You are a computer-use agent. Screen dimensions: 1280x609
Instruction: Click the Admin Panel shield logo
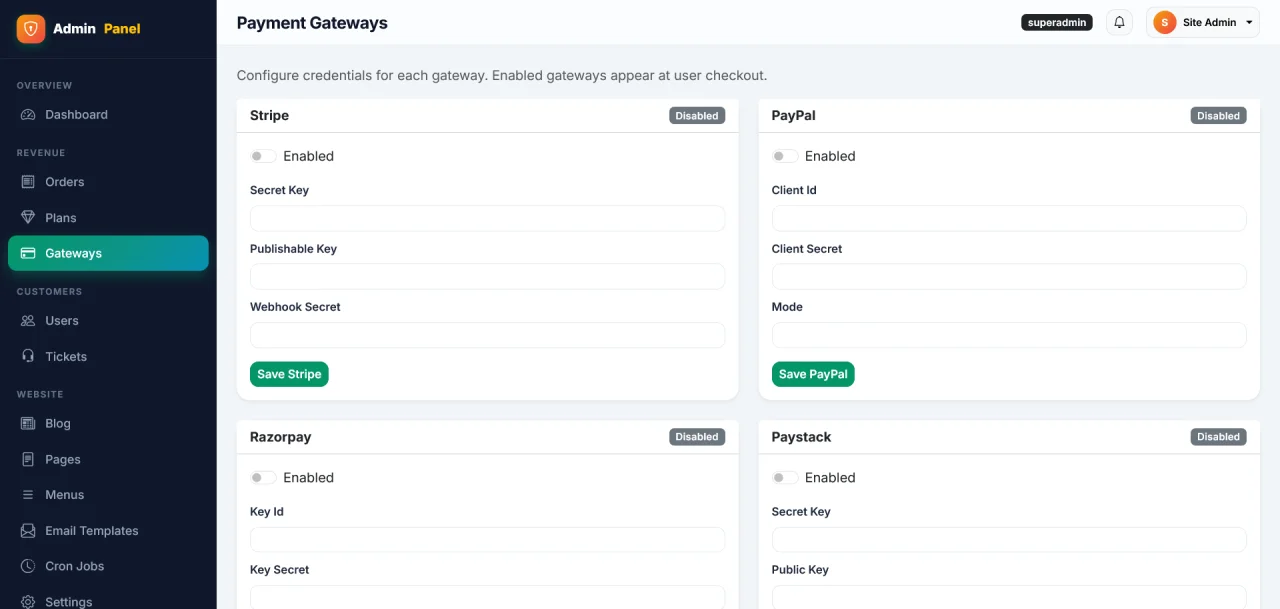click(31, 29)
